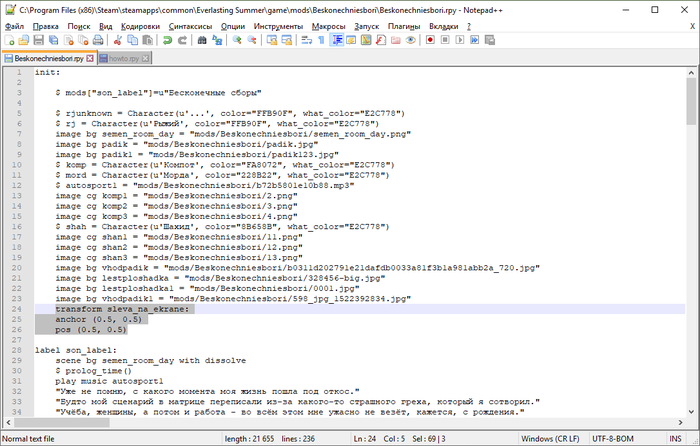
Task: Open the Кодировки menu
Action: click(140, 26)
